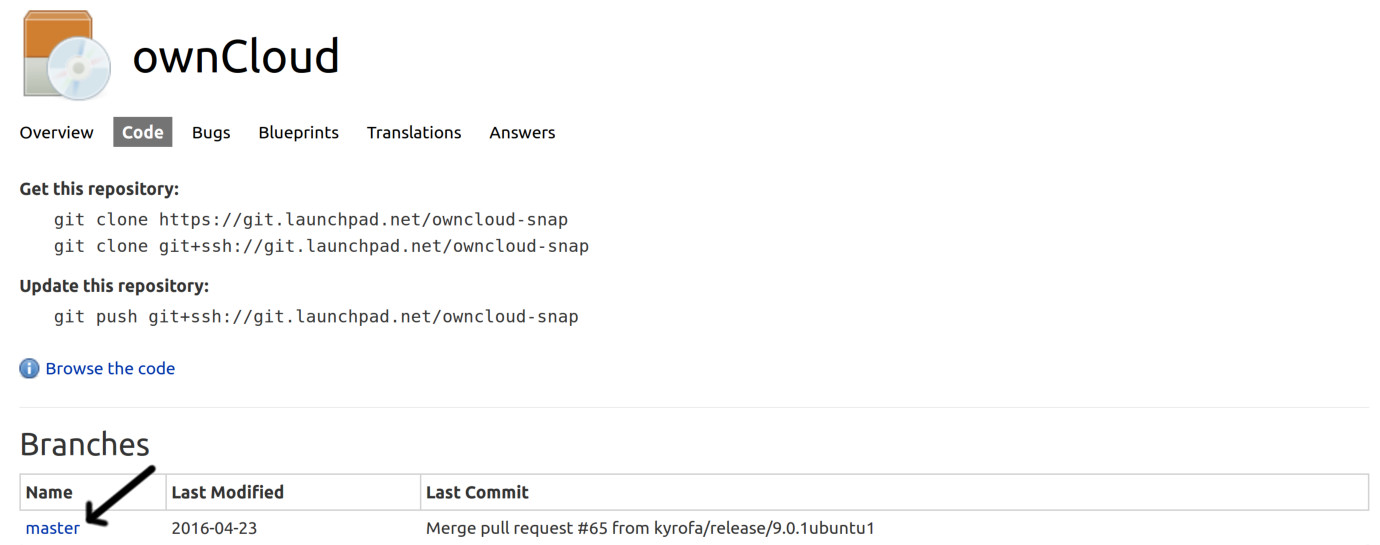Click the Name column header
1380x545 pixels.
click(x=49, y=492)
